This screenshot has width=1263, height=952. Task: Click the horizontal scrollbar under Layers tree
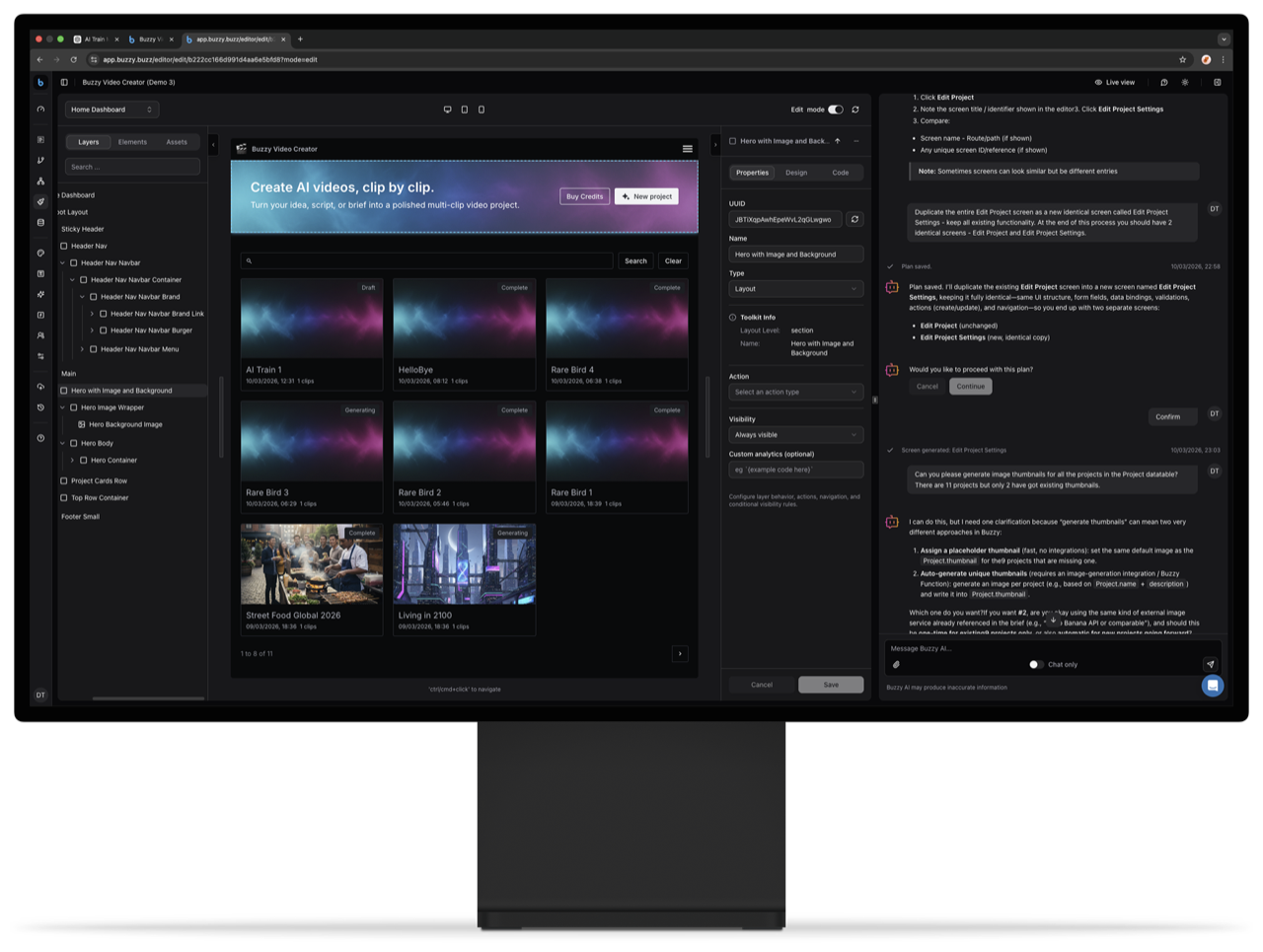148,698
